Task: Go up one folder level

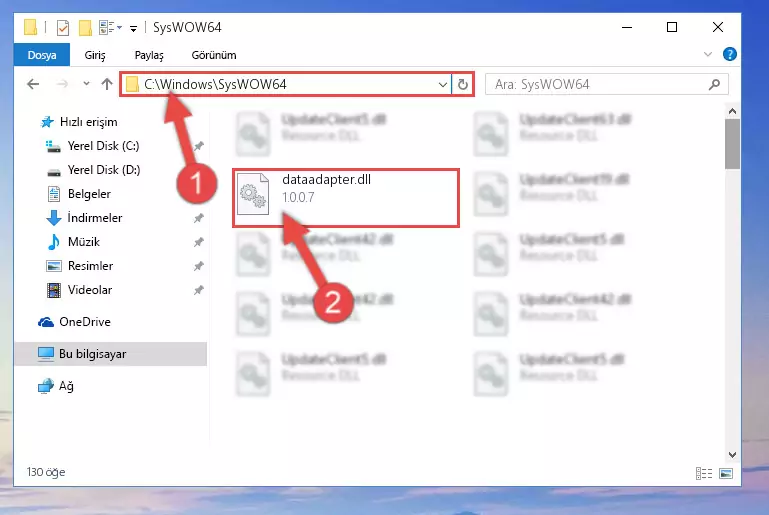Action: coord(106,84)
